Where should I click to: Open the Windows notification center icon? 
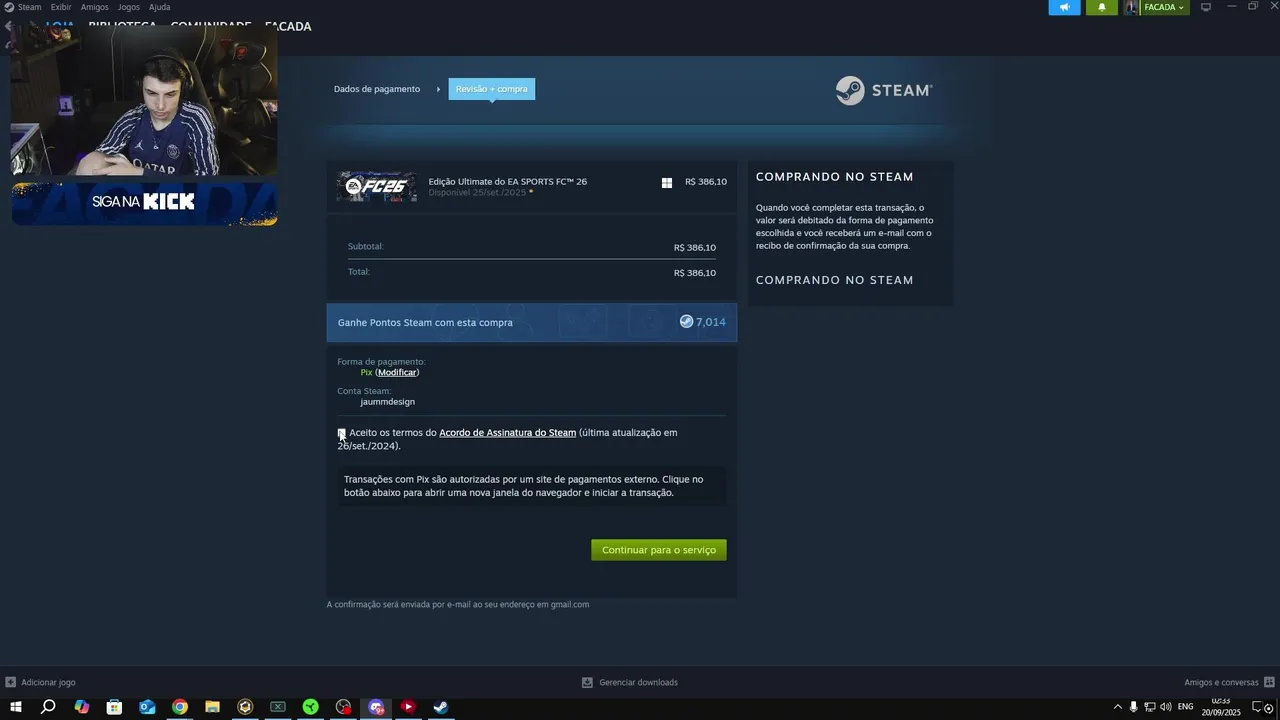[1260, 707]
